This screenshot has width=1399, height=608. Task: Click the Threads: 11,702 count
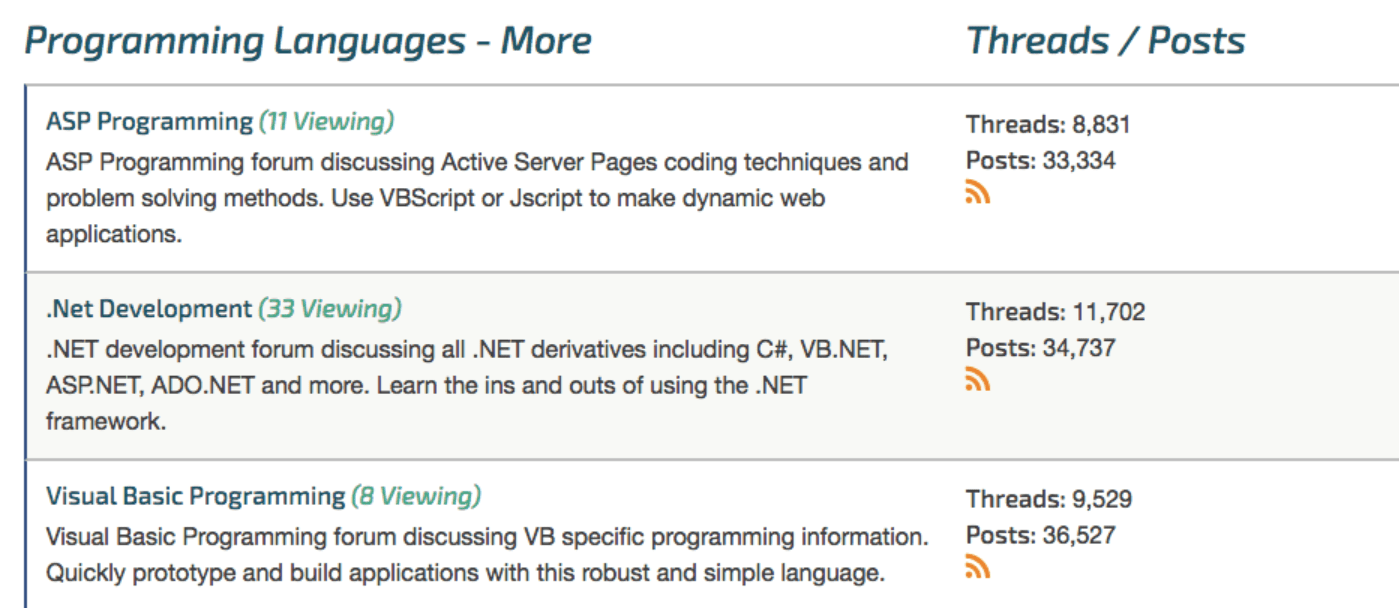(1056, 312)
